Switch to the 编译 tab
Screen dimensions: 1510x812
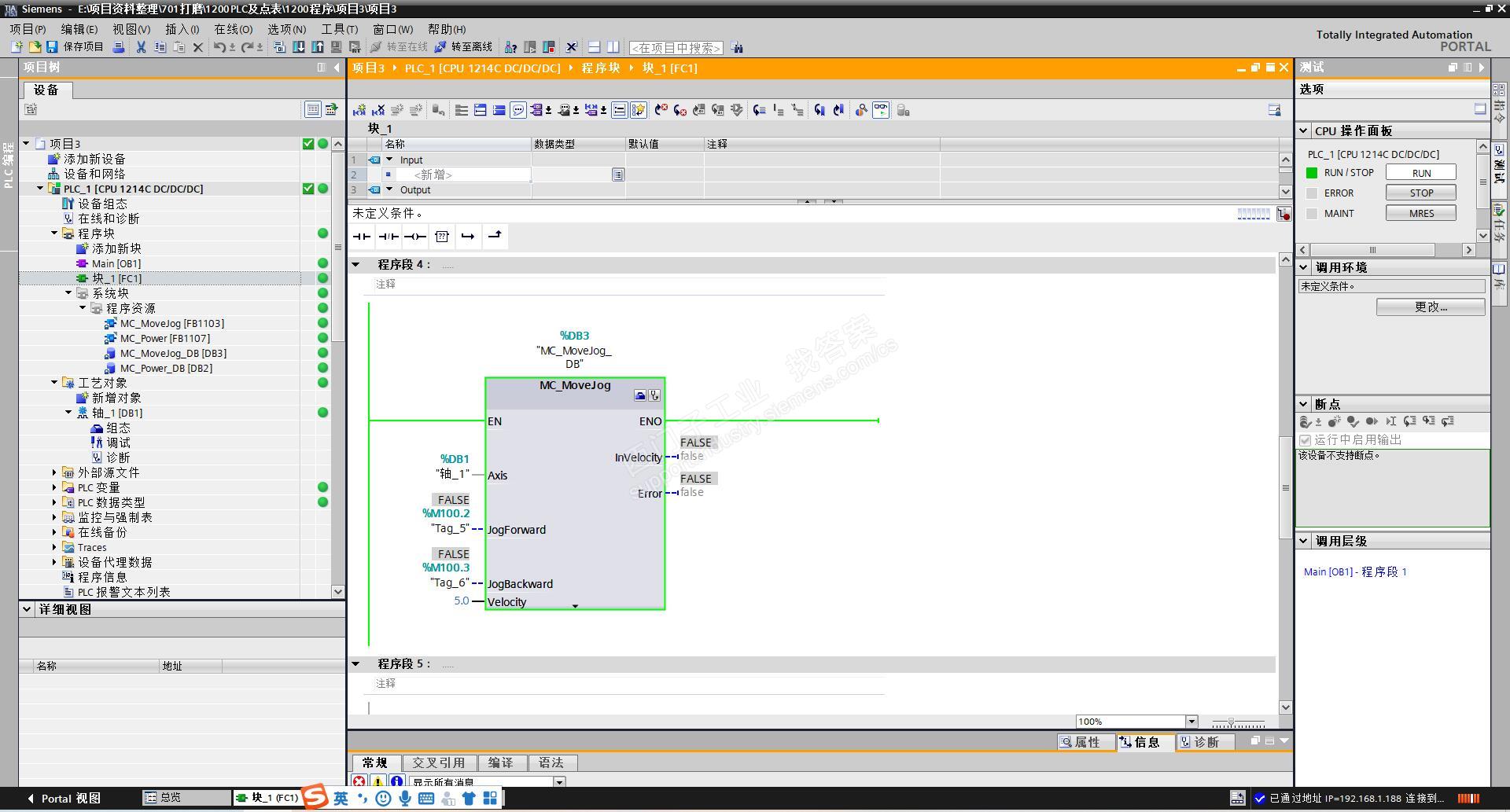point(500,762)
